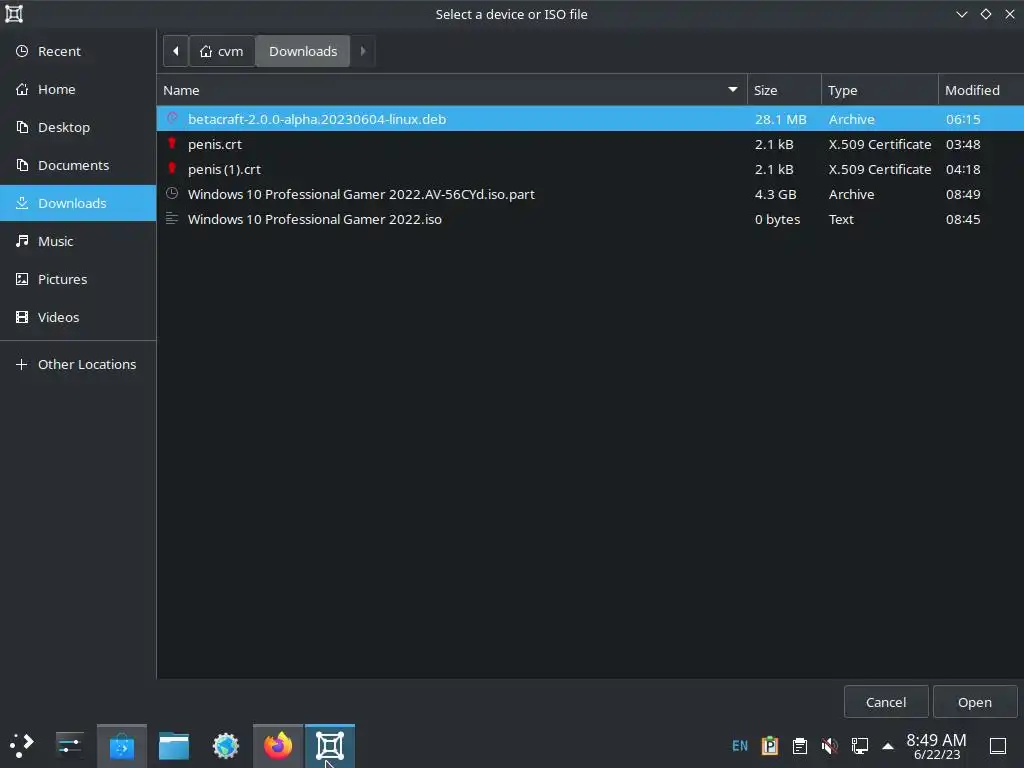Click the betacraft deb package icon

pos(172,118)
